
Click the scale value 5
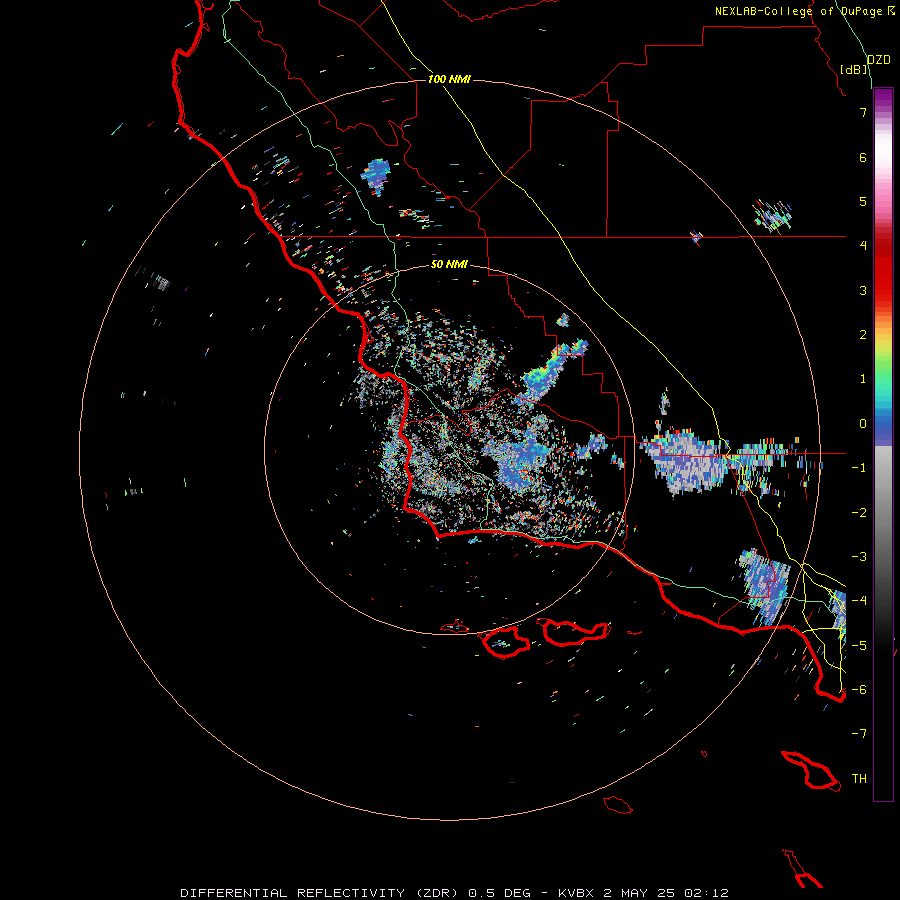863,201
